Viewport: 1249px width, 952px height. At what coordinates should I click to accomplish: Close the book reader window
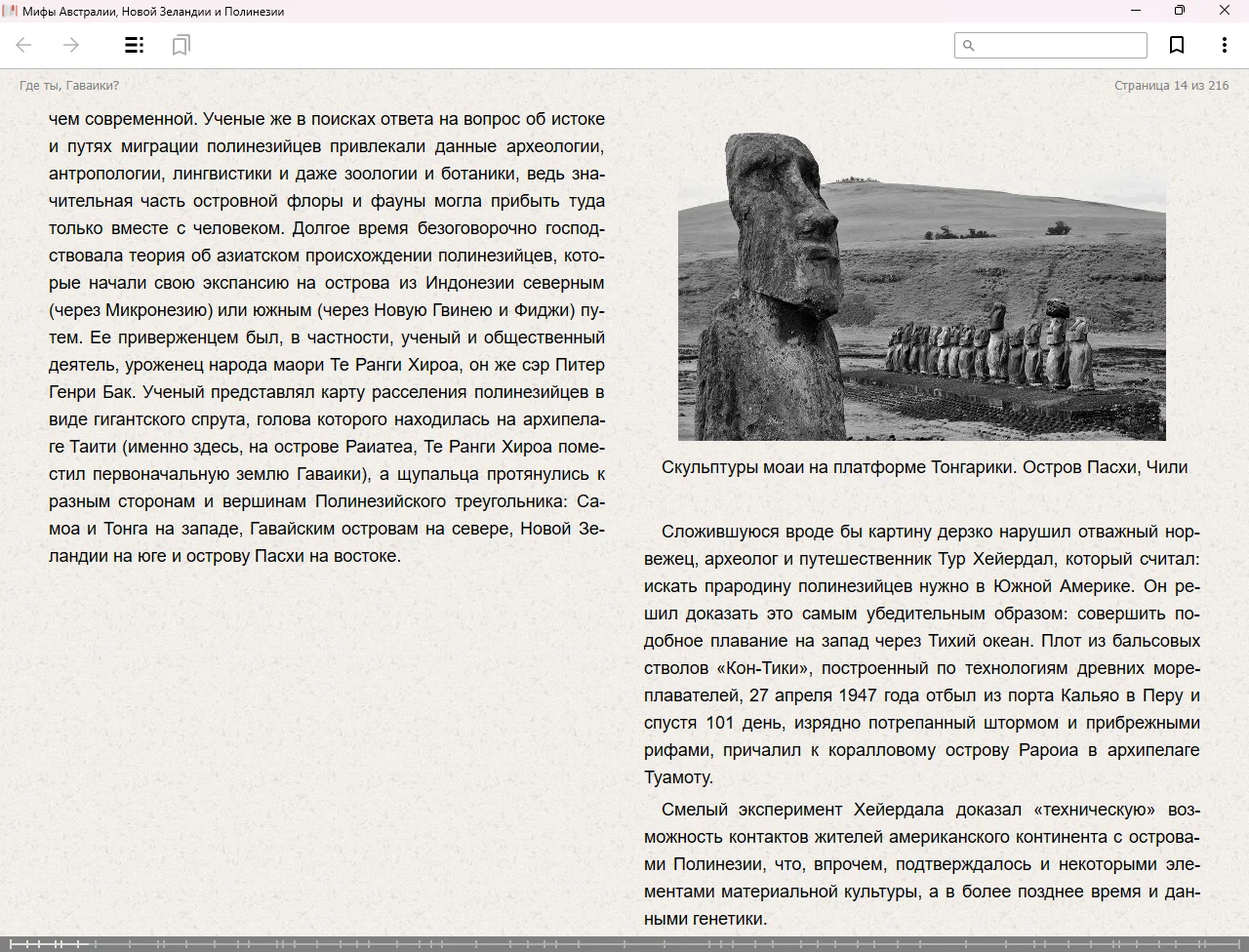(x=1224, y=11)
